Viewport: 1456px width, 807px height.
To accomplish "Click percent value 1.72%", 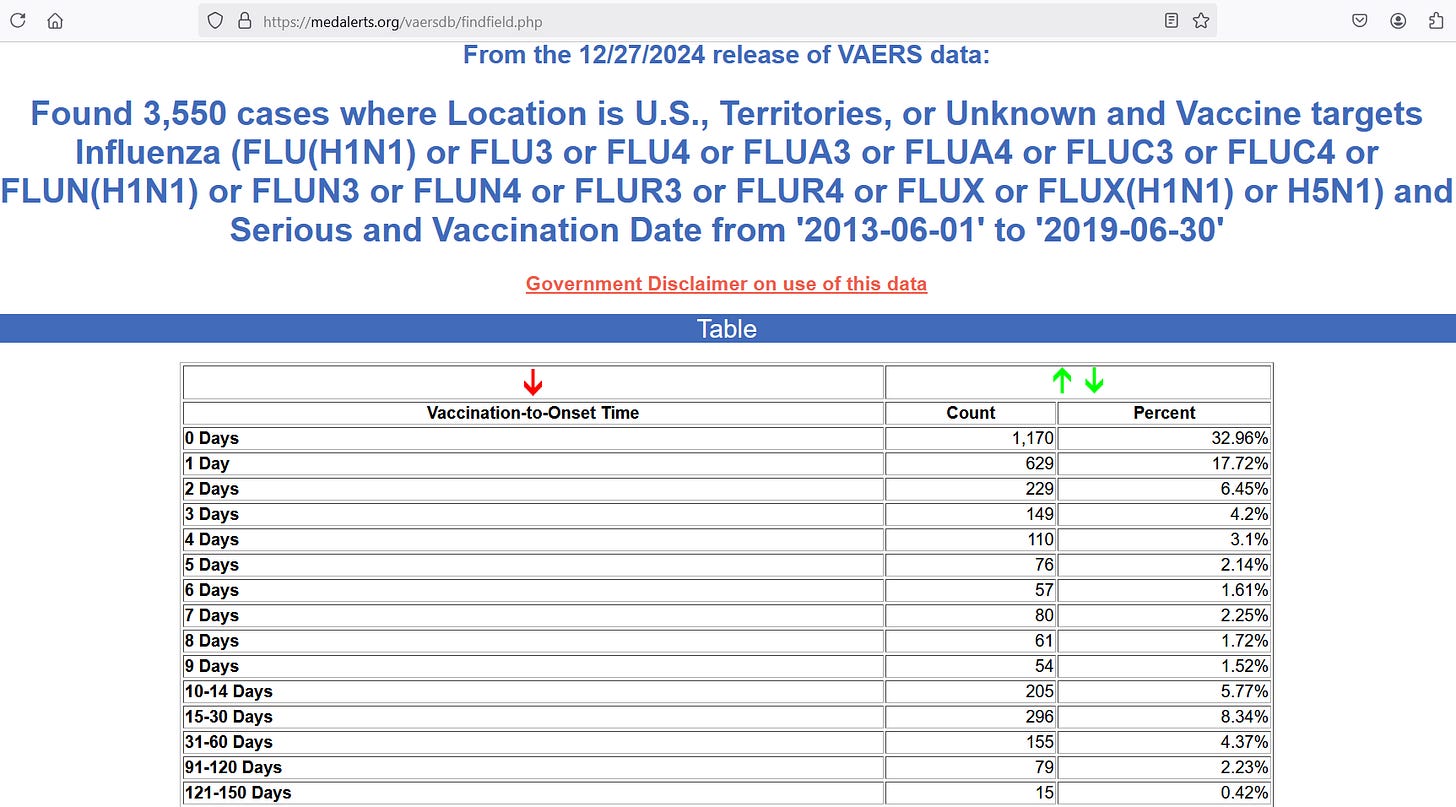I will click(1246, 641).
